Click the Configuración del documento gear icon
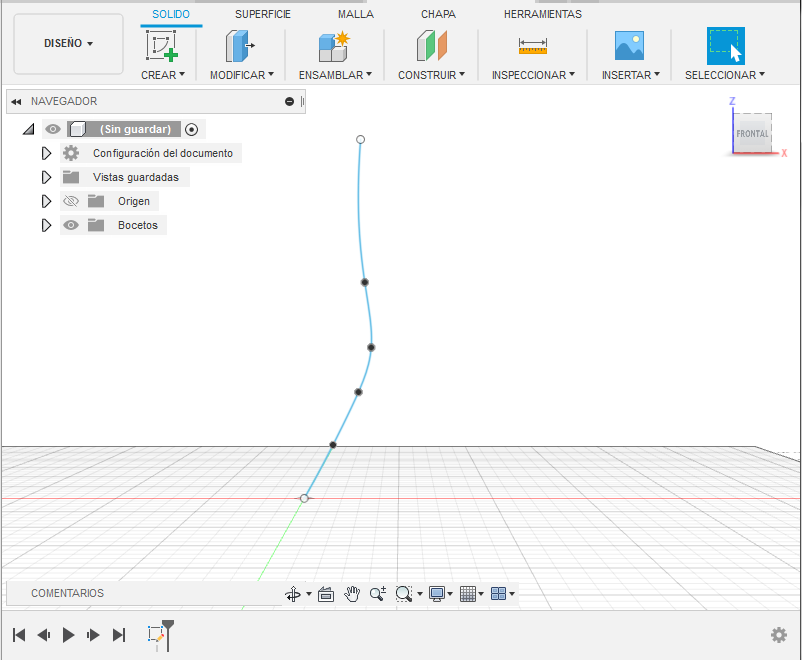Screen dimensions: 802x660 coord(71,153)
